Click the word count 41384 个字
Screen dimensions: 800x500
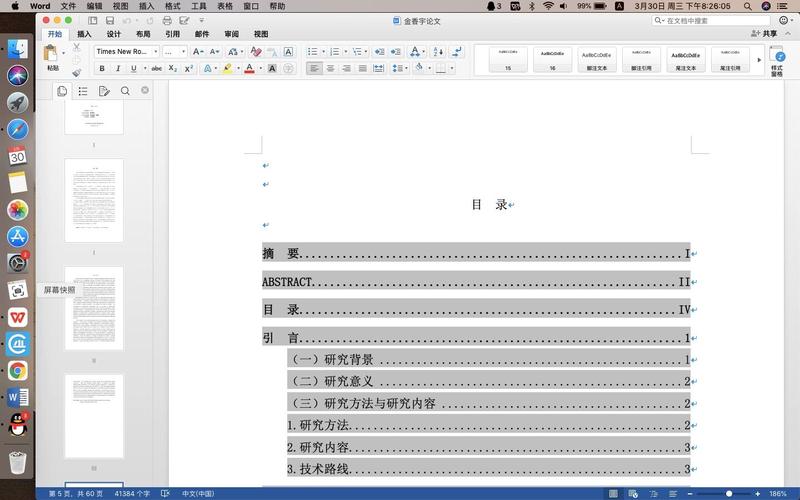[x=132, y=494]
